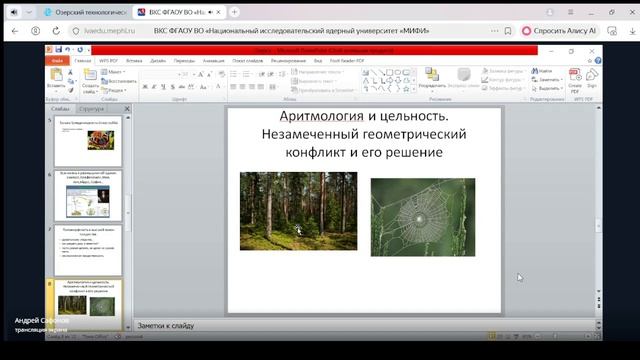Toggle bullet list icon
The width and height of the screenshot is (640, 360).
click(234, 74)
